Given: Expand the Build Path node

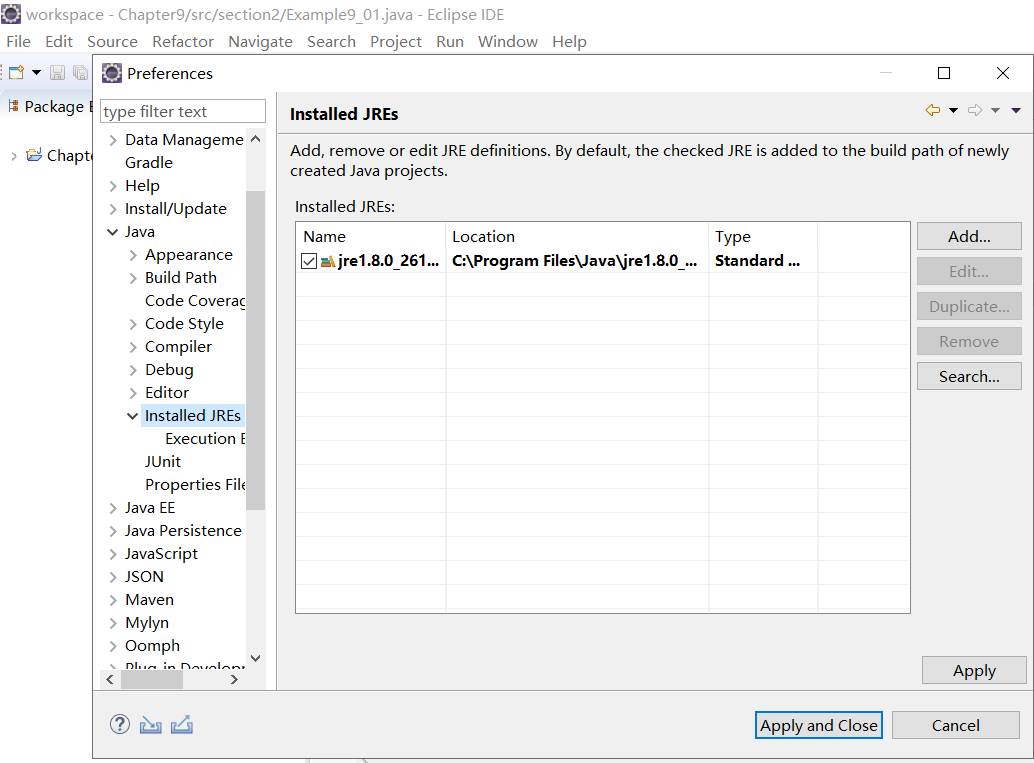Looking at the screenshot, I should (133, 278).
